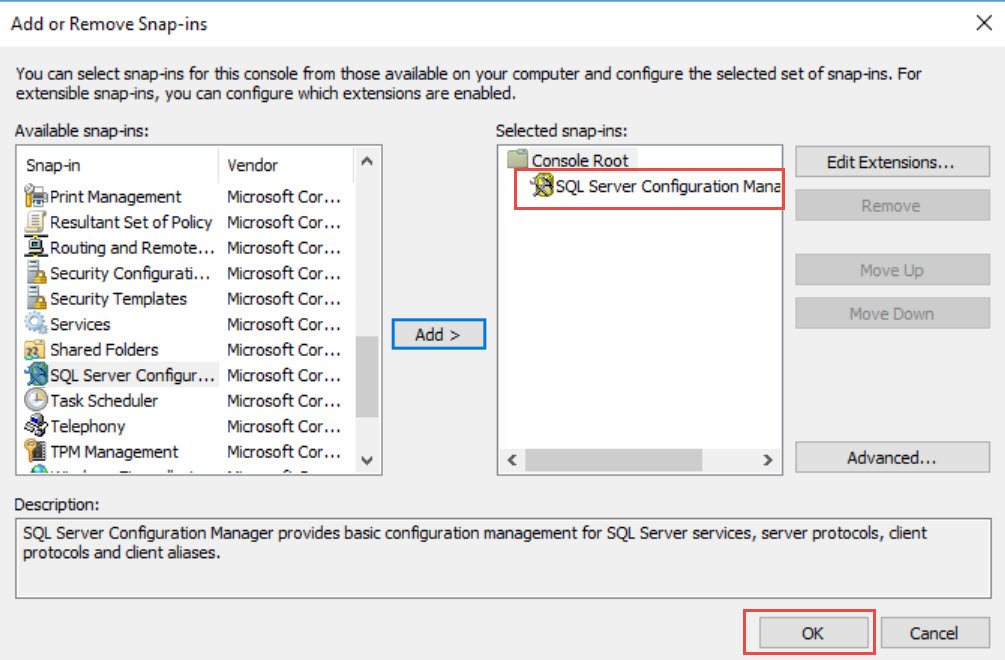Select TPM Management entry
The height and width of the screenshot is (660, 1005).
point(114,452)
